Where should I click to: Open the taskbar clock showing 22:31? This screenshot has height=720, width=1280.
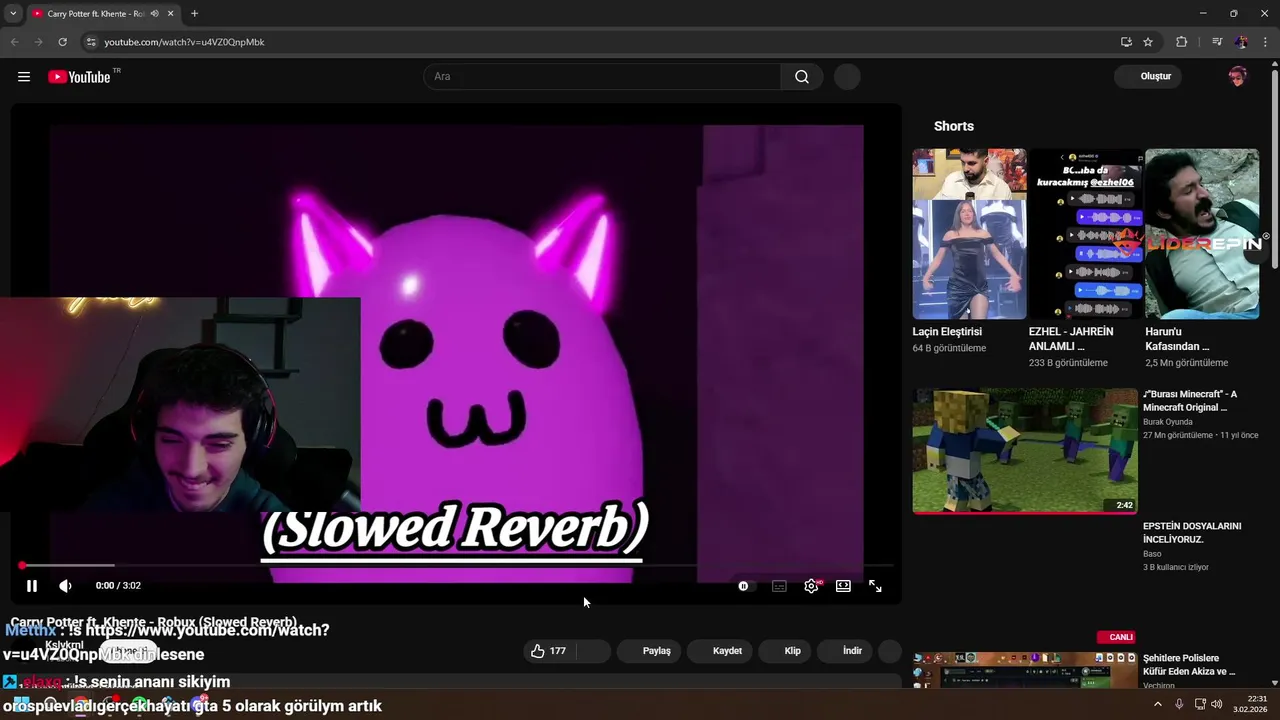click(x=1250, y=704)
